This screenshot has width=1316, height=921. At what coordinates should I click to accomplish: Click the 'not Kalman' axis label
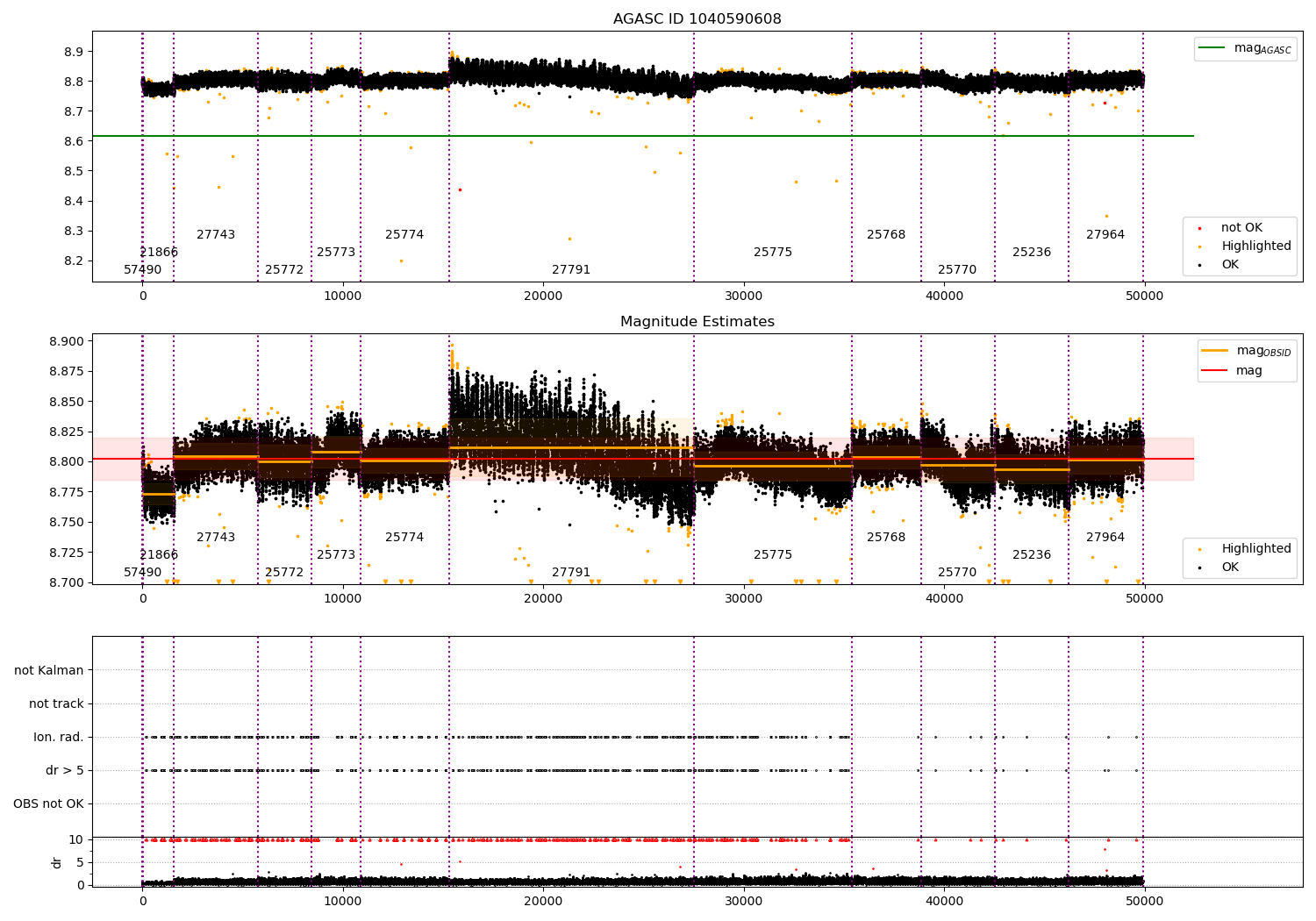click(x=49, y=671)
